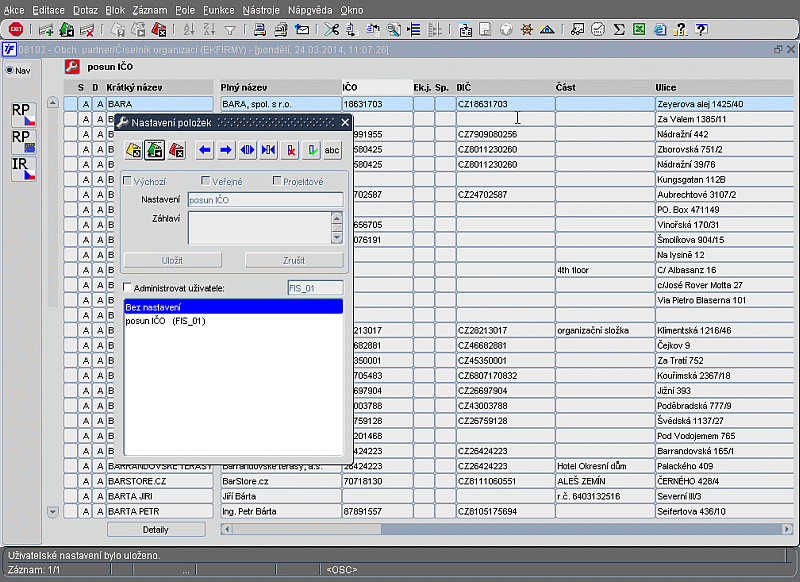Click the horizontal scrollbar right arrow
Image resolution: width=800 pixels, height=582 pixels.
pos(787,529)
